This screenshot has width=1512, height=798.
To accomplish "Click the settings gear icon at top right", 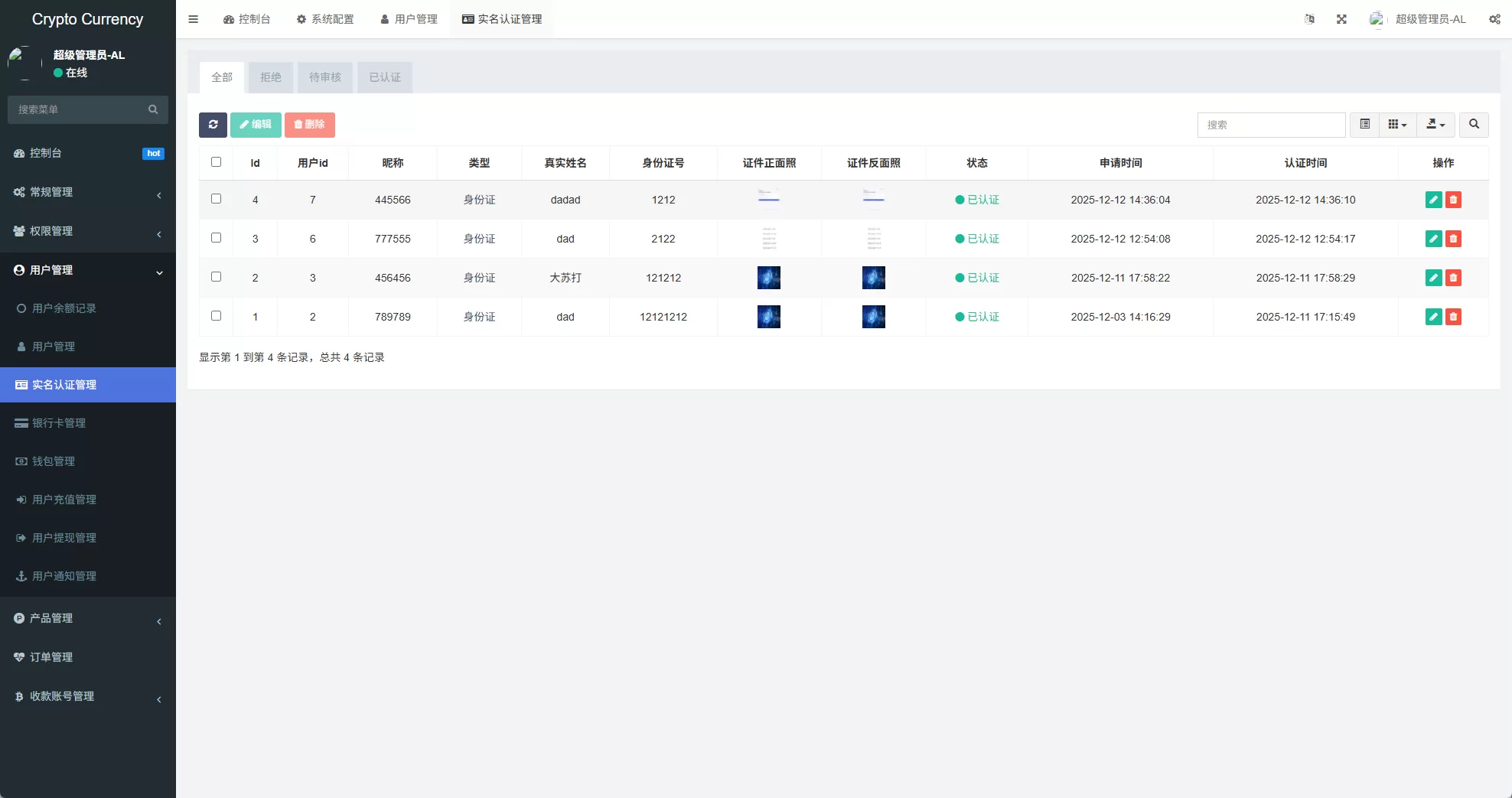I will (1494, 19).
